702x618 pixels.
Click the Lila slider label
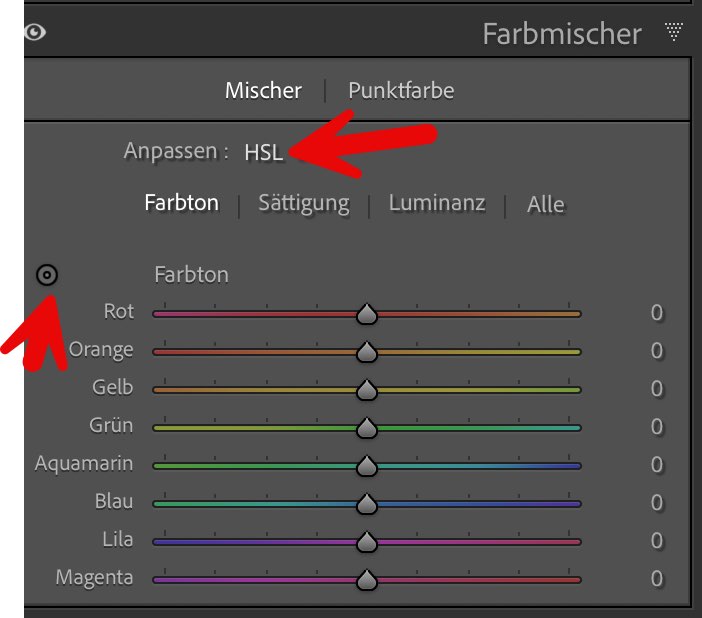click(x=118, y=540)
